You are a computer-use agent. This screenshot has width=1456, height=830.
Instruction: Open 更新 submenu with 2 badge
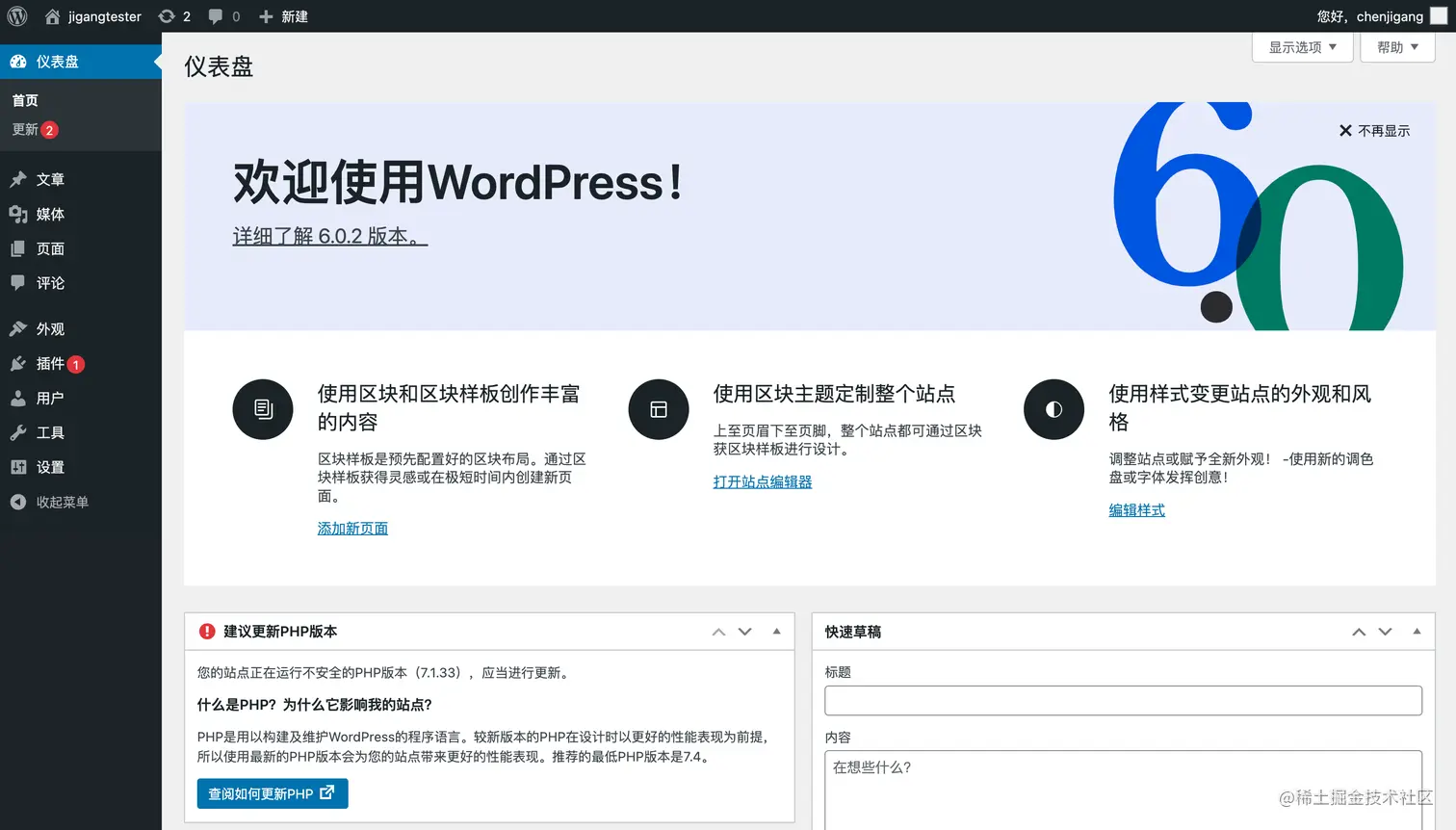[x=35, y=130]
